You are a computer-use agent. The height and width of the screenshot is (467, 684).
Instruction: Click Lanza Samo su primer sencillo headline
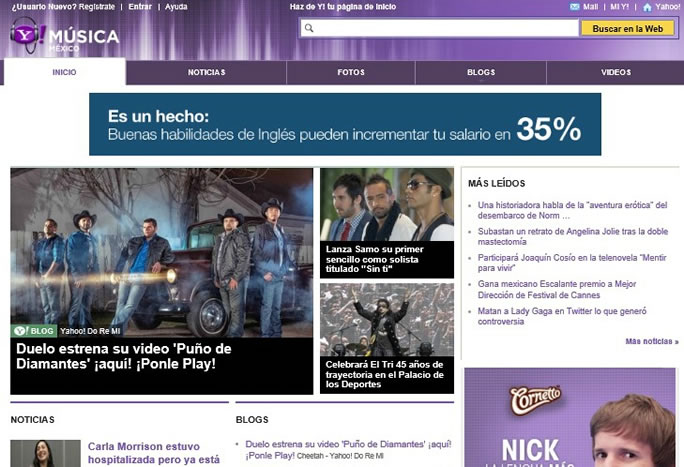click(x=375, y=259)
